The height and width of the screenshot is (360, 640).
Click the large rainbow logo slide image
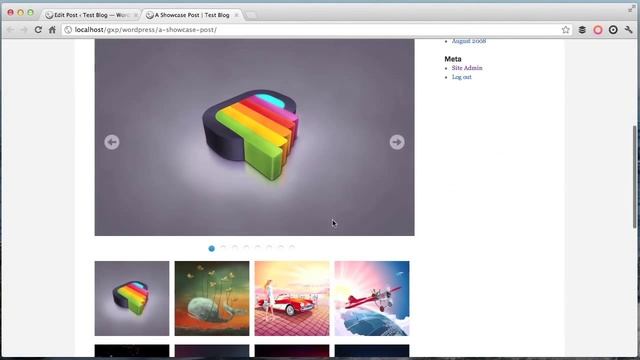[x=254, y=137]
